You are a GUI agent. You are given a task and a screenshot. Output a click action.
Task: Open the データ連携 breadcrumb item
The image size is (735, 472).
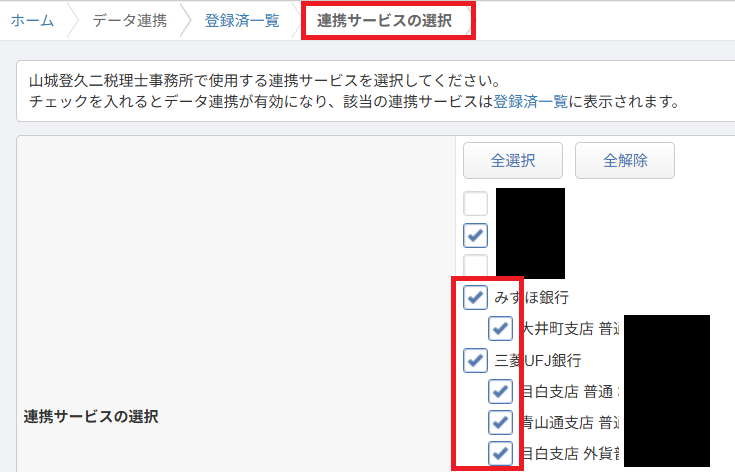tap(129, 21)
